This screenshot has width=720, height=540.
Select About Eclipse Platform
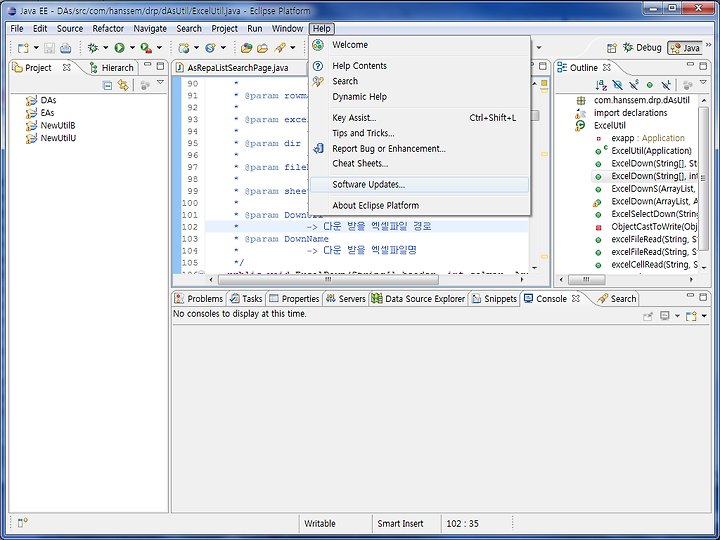pos(419,206)
